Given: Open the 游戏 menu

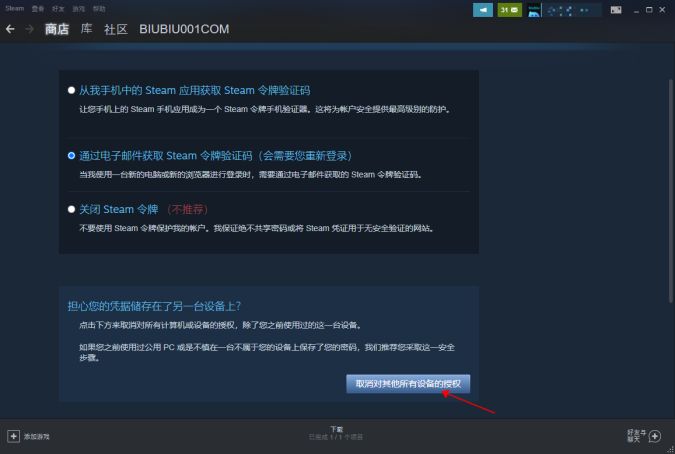Looking at the screenshot, I should [78, 8].
